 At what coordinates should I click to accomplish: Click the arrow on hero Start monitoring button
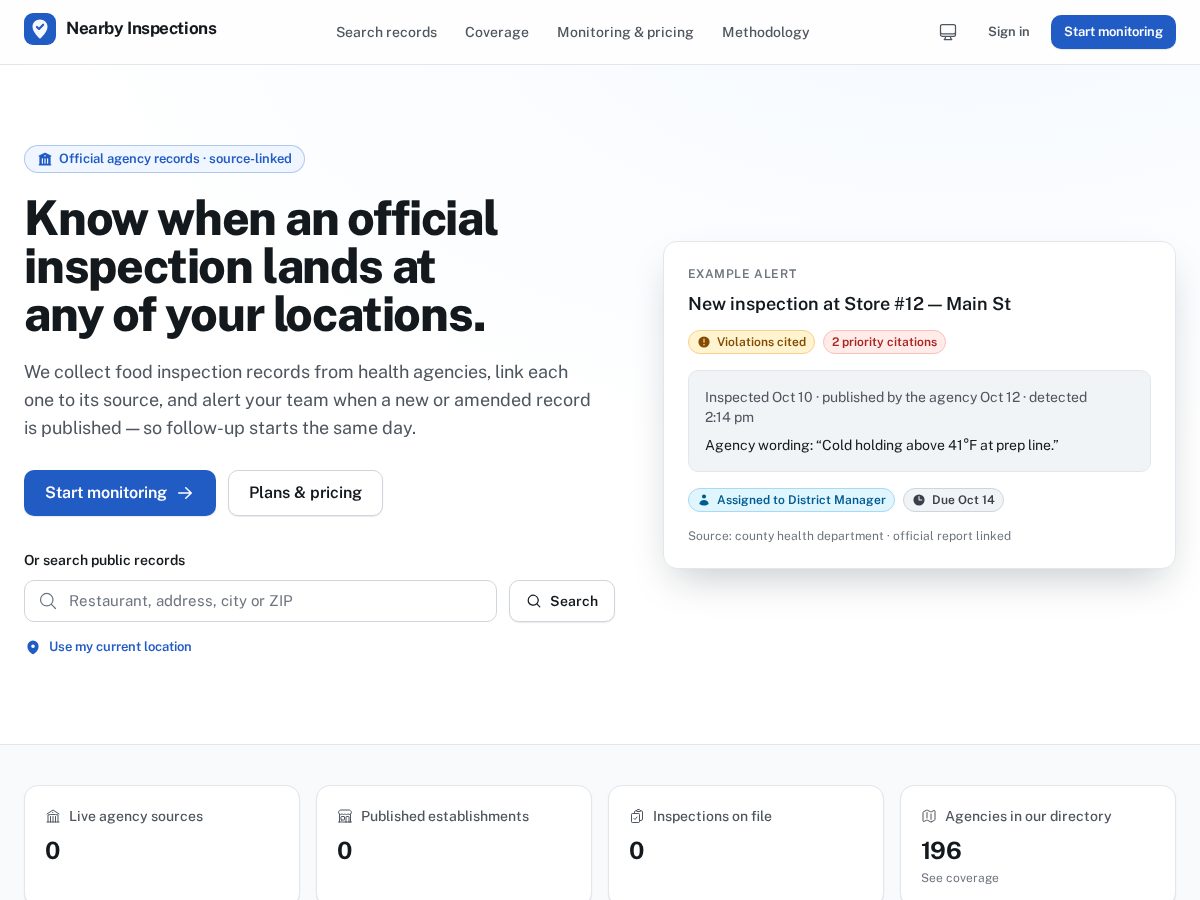[185, 493]
